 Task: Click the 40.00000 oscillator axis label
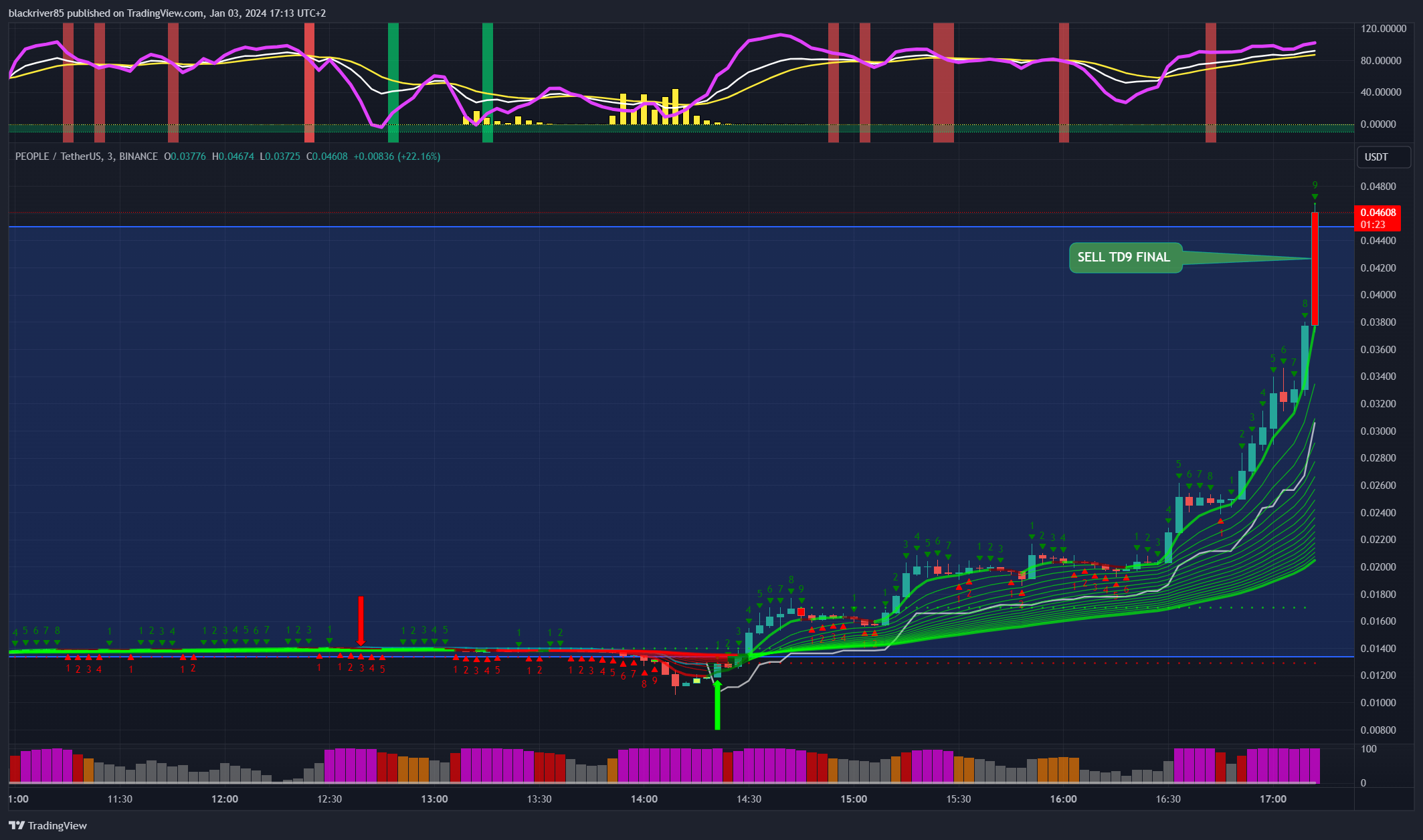[x=1381, y=92]
